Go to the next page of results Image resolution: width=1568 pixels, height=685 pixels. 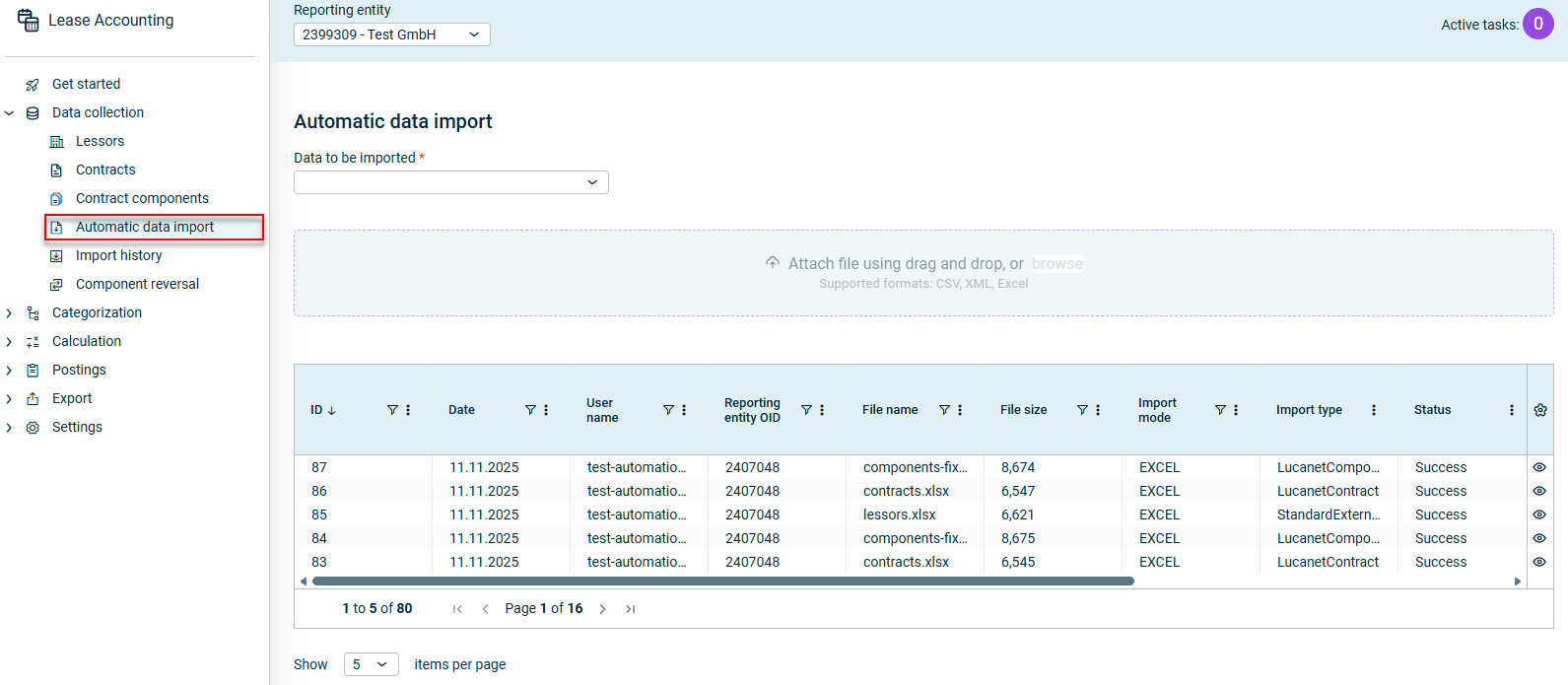(602, 609)
